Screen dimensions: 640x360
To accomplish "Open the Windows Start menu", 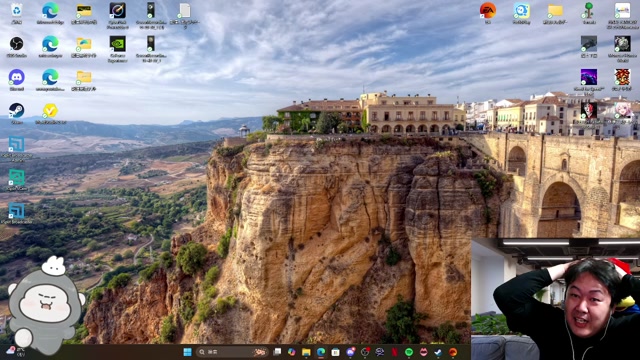I will pyautogui.click(x=187, y=352).
